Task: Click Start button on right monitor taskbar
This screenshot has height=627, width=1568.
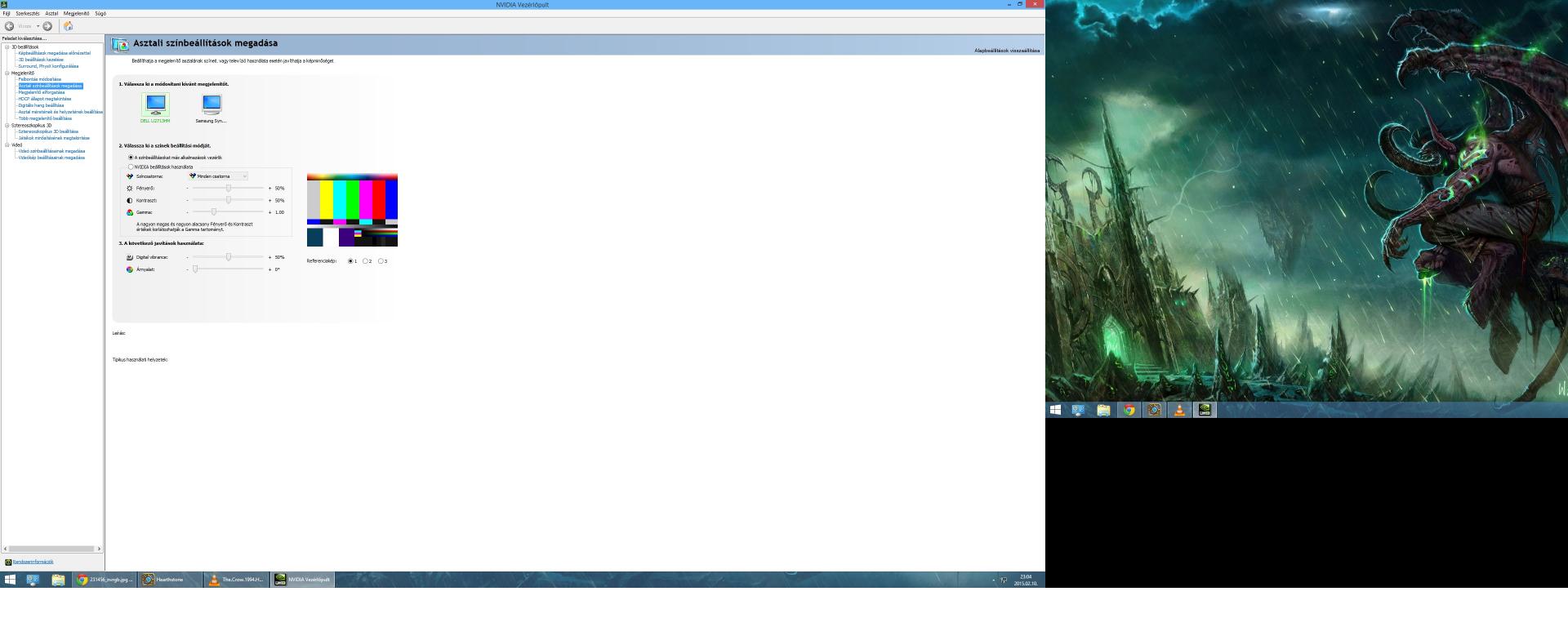Action: 1055,410
